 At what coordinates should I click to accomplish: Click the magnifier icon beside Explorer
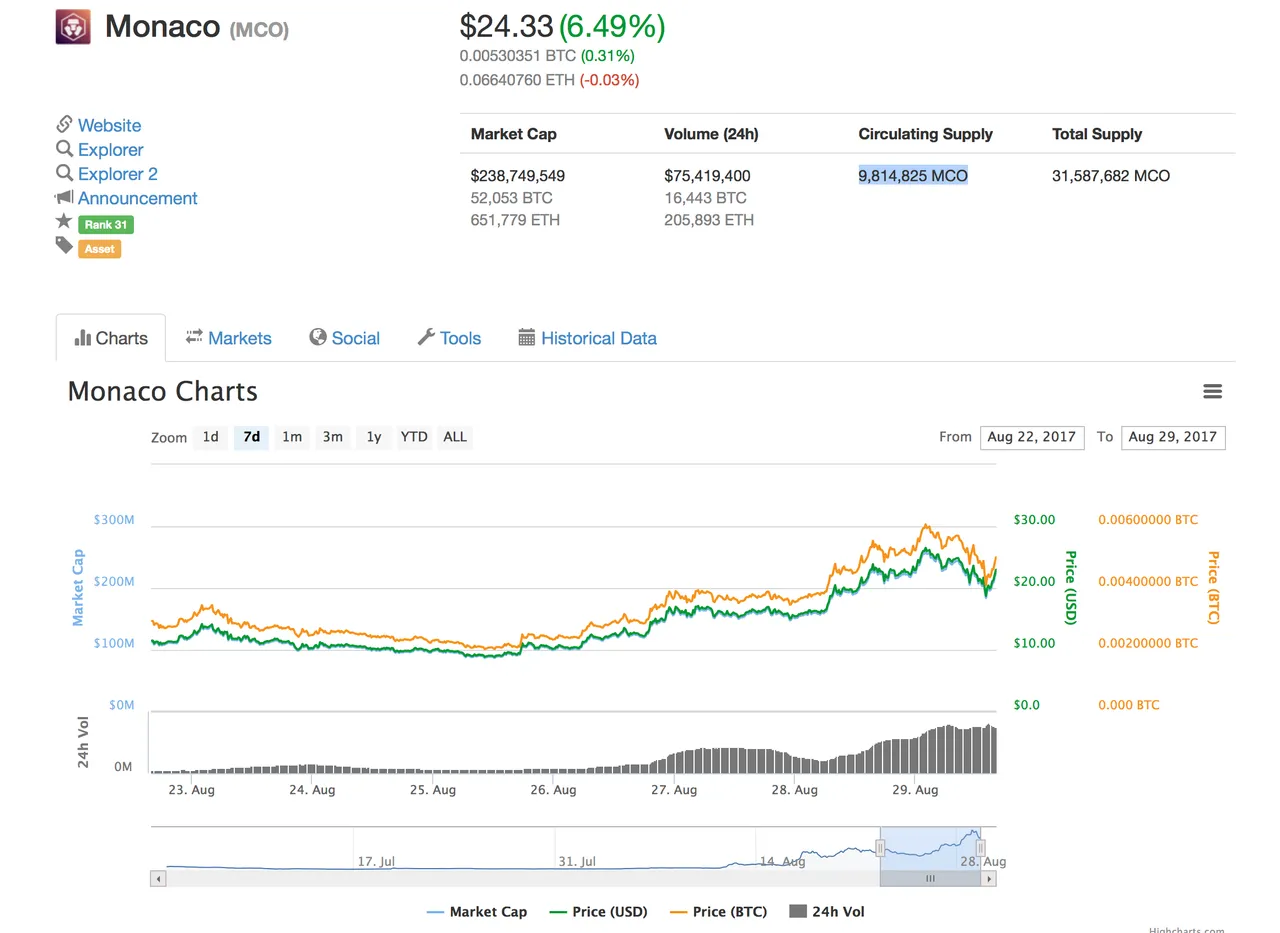pos(64,149)
